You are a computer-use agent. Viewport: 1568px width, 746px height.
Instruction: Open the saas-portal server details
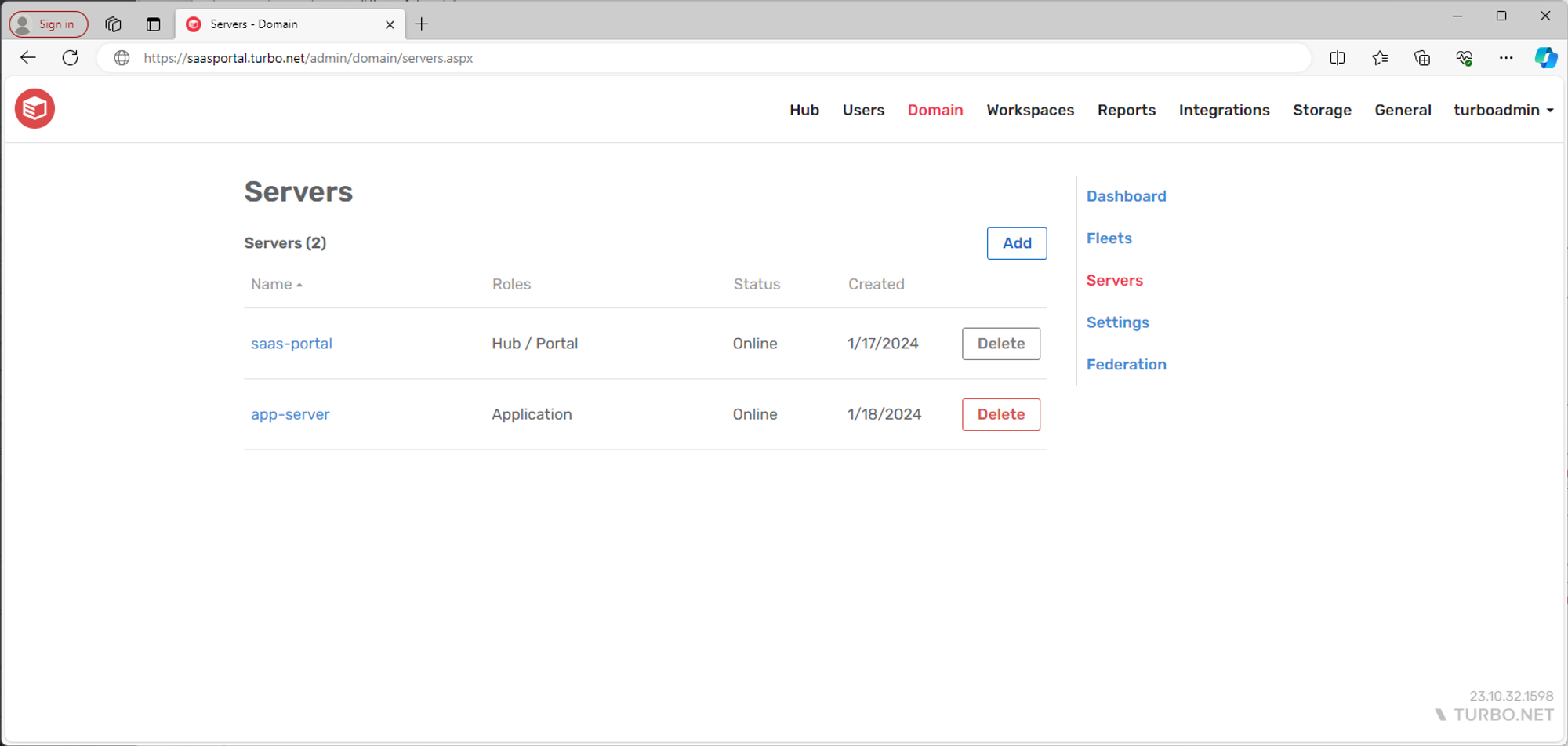click(x=291, y=343)
